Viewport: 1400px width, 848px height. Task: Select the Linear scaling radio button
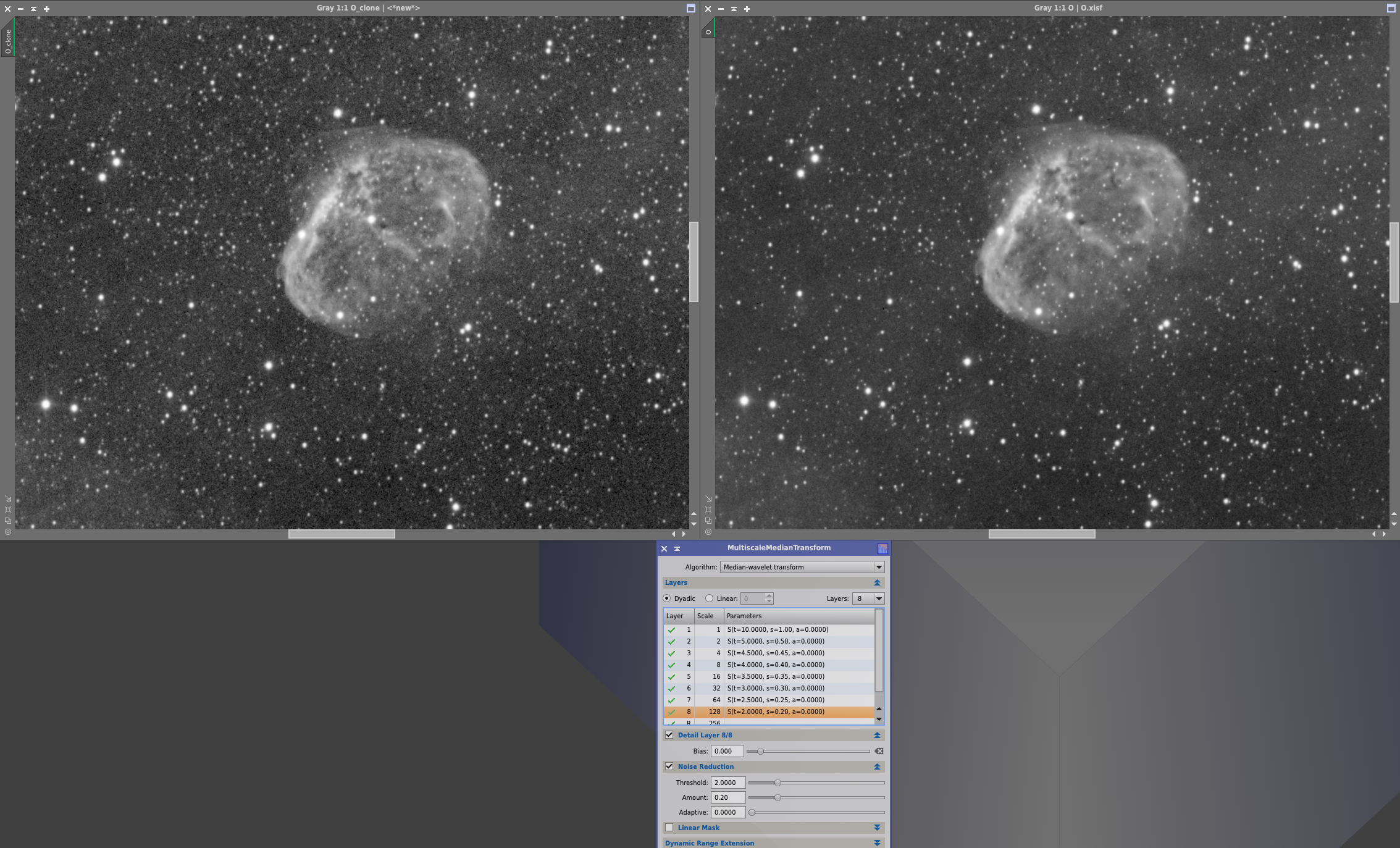(x=709, y=598)
